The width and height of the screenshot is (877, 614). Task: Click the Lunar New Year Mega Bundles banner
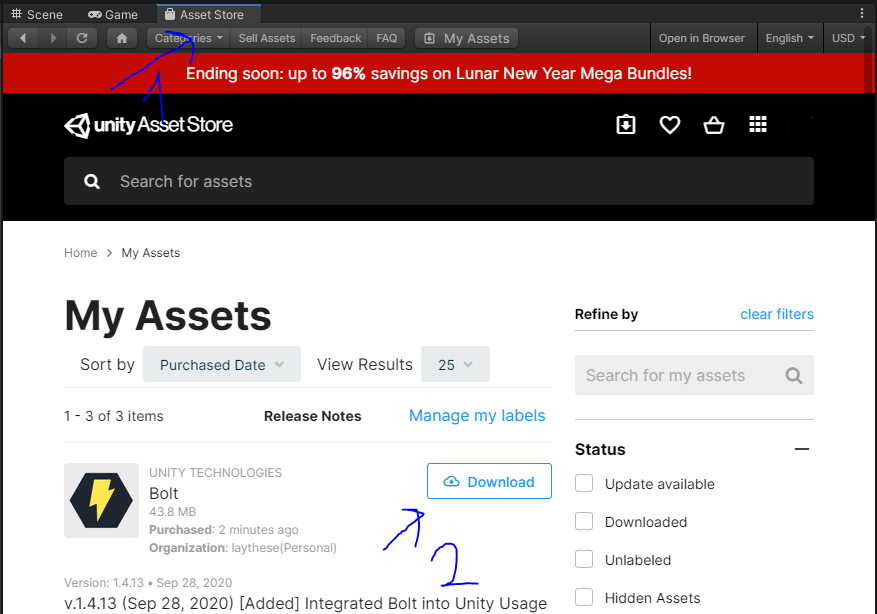click(438, 73)
